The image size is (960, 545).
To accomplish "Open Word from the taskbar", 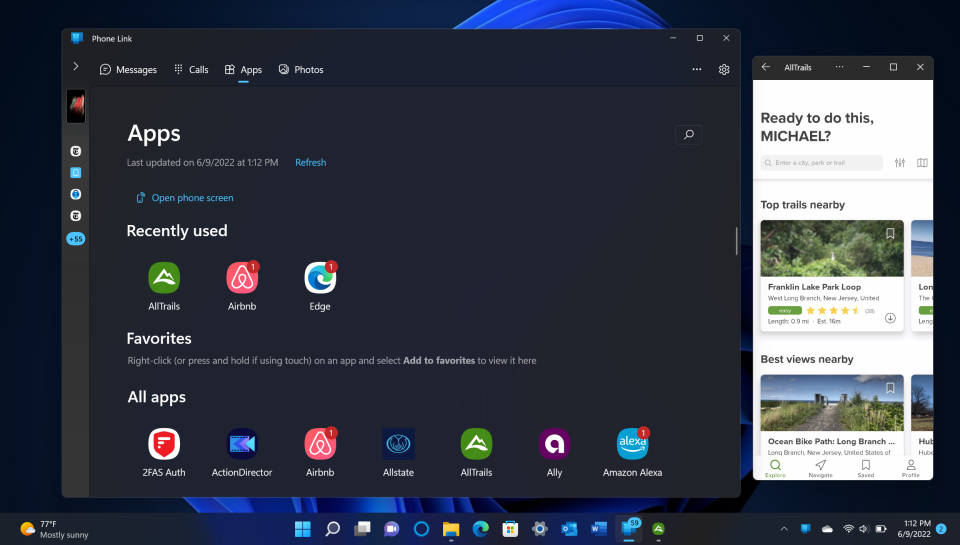I will pos(599,528).
